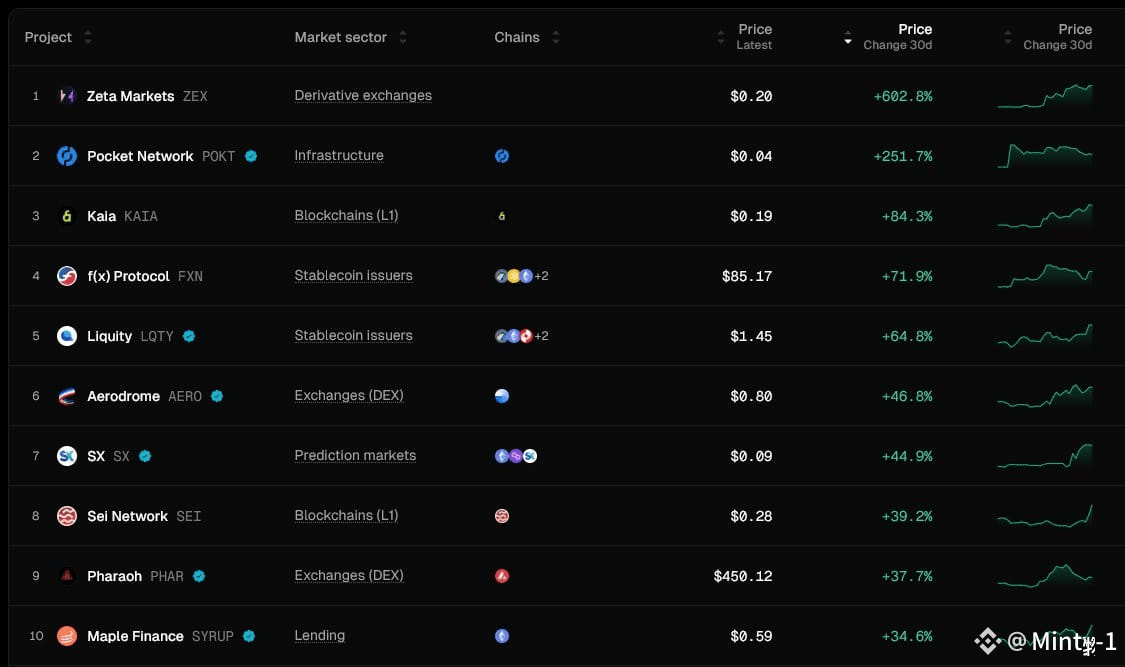Image resolution: width=1125 pixels, height=667 pixels.
Task: Click the $450.12 price value
Action: pos(743,576)
